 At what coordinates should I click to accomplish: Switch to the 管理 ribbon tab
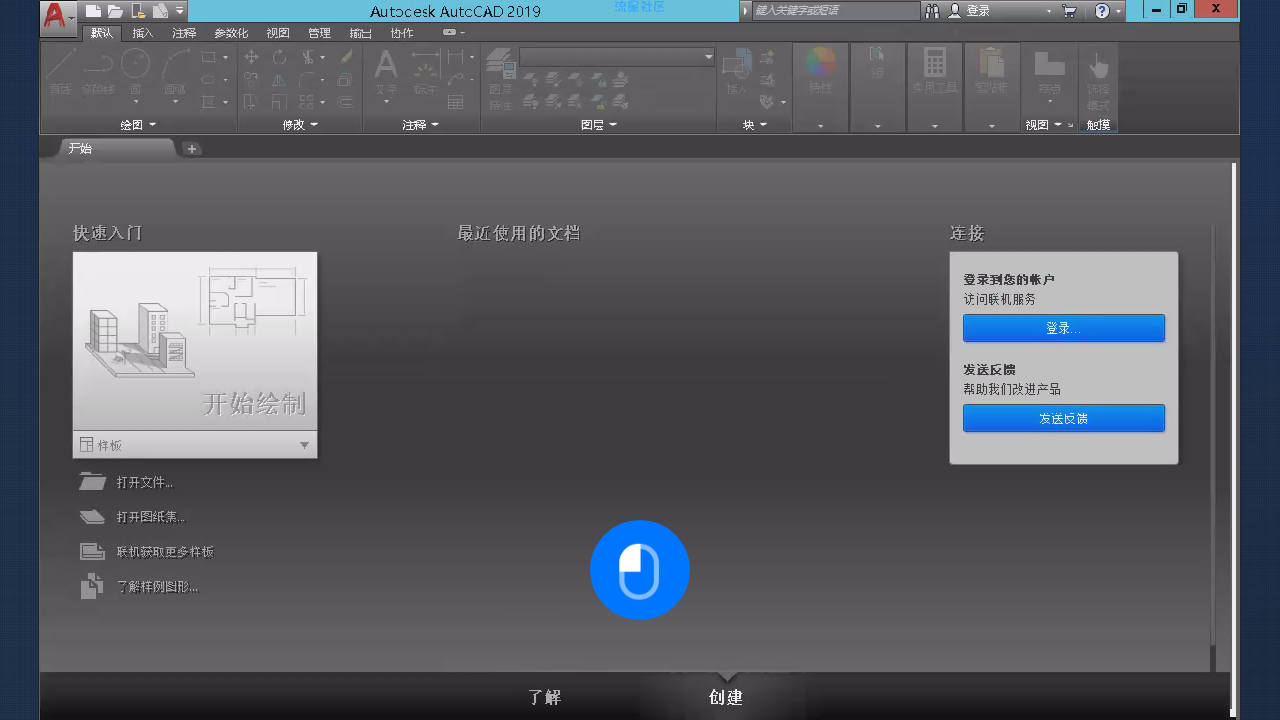[319, 33]
